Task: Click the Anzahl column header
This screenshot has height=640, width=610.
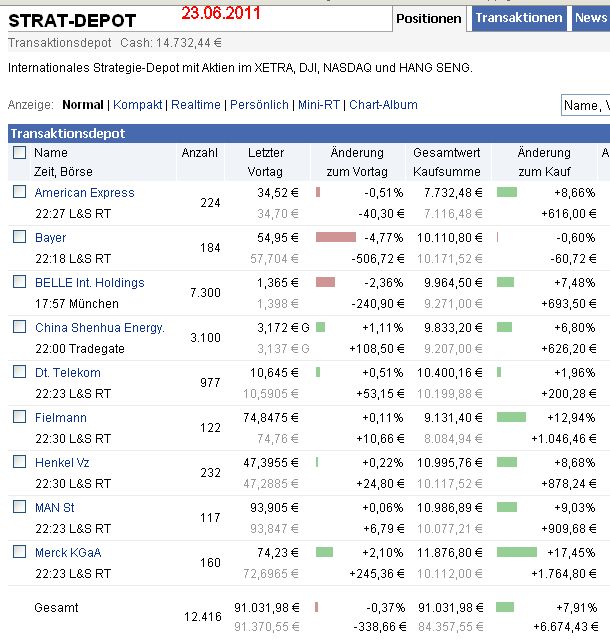Action: tap(200, 153)
